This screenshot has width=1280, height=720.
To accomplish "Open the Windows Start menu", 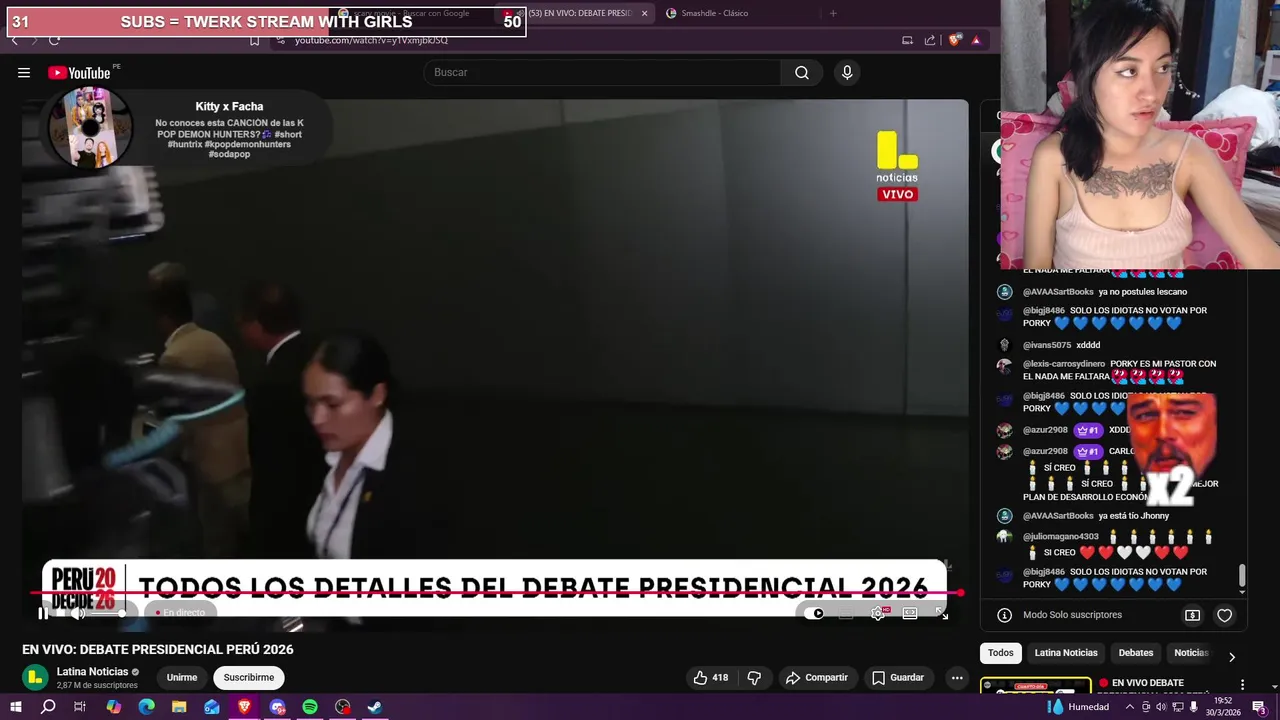I will (x=15, y=707).
